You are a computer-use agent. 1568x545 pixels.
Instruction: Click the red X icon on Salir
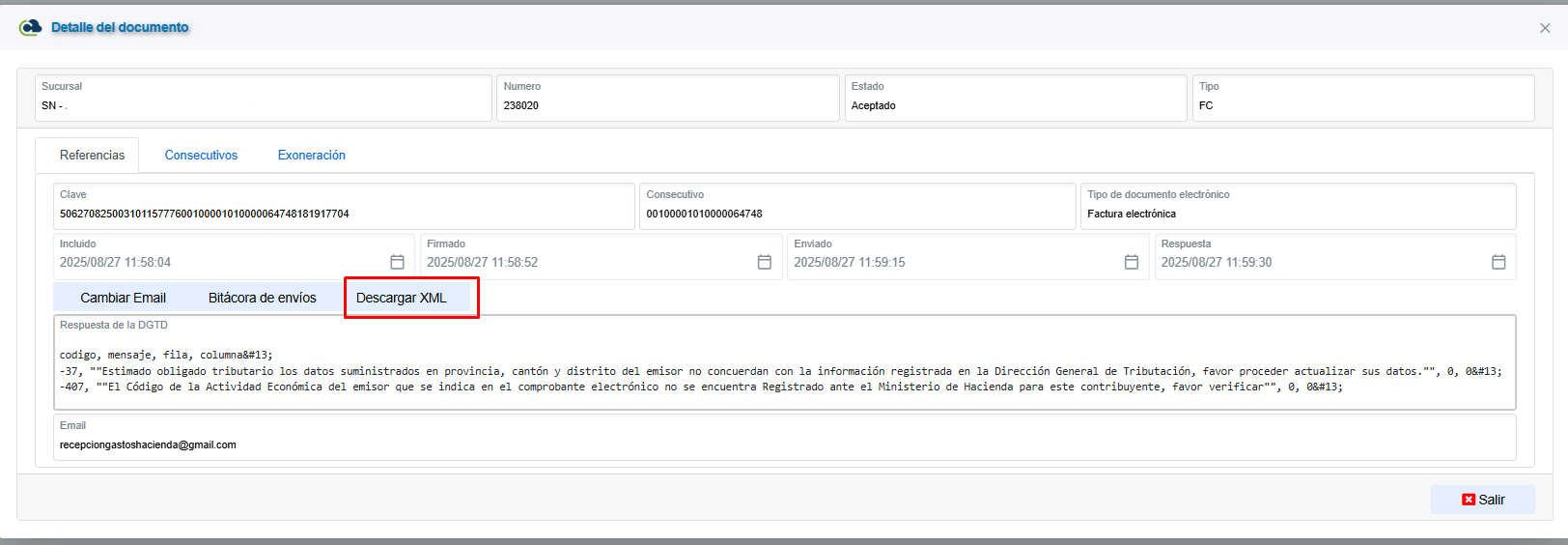pos(1469,500)
